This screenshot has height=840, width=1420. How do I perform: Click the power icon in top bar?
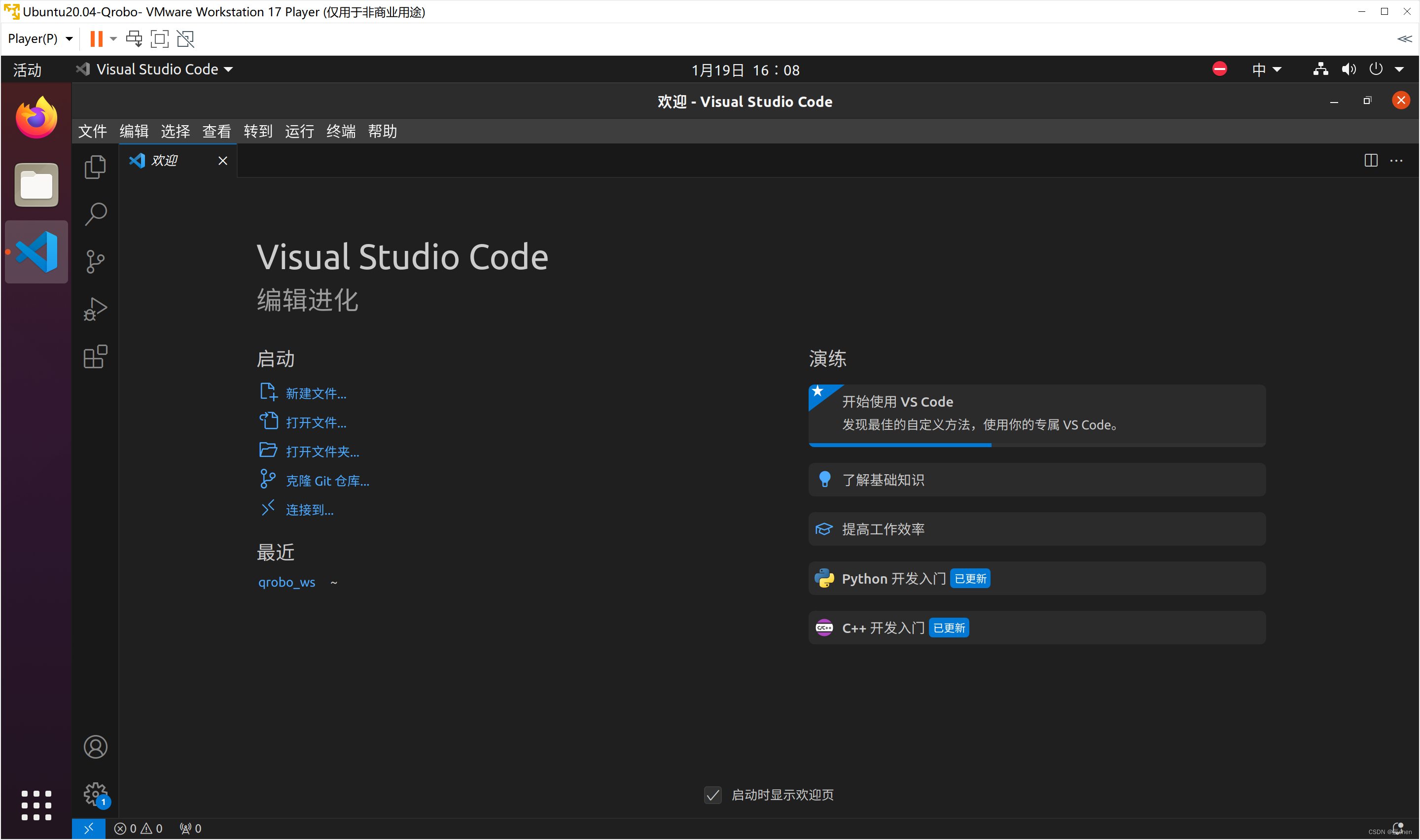click(x=1375, y=69)
